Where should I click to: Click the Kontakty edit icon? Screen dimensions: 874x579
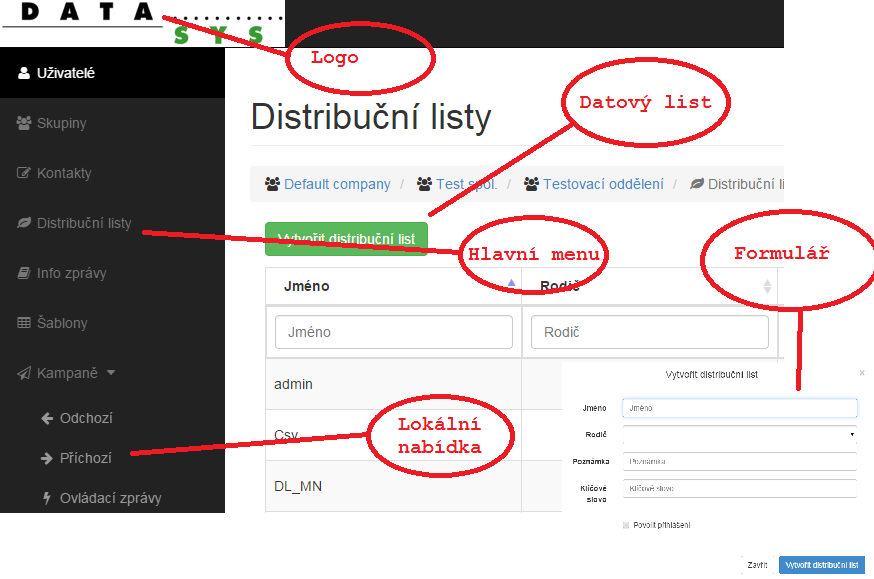24,173
